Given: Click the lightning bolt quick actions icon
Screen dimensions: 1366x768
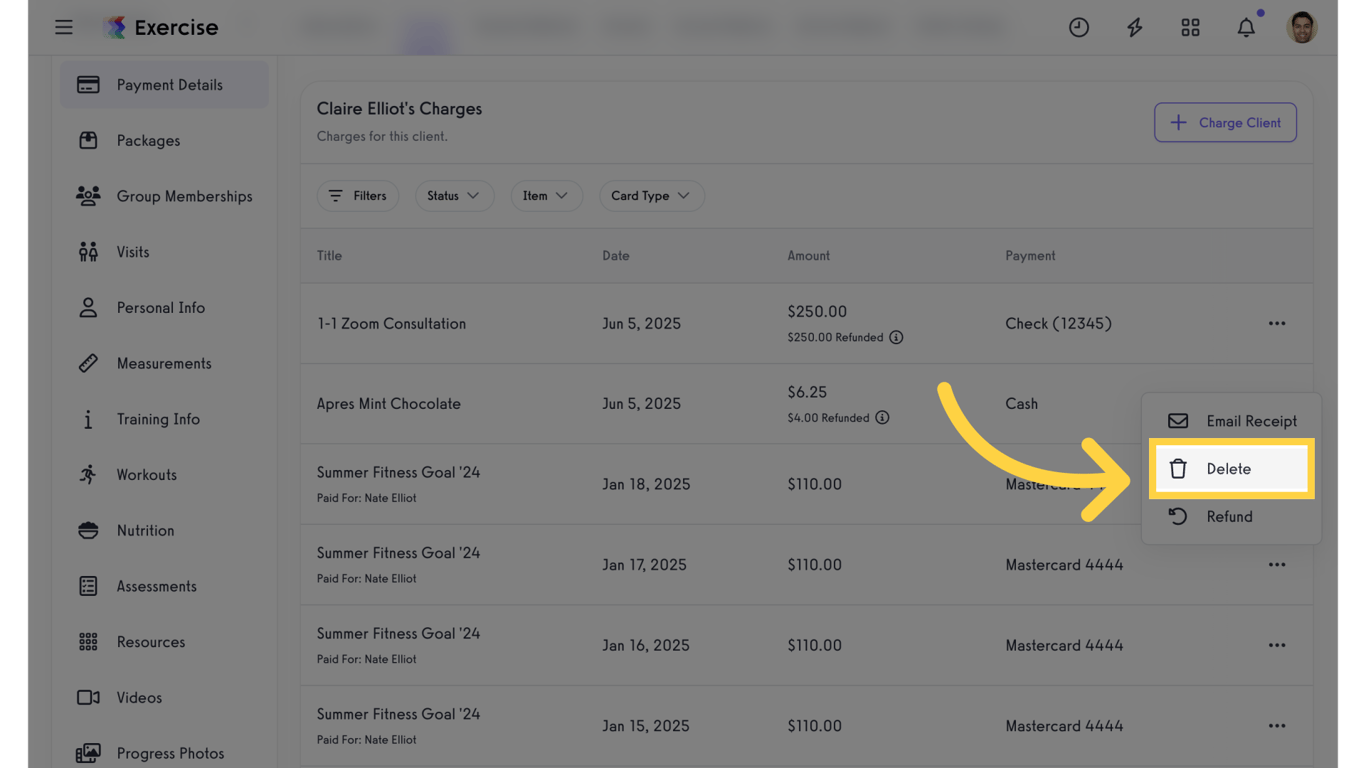Looking at the screenshot, I should pos(1134,27).
